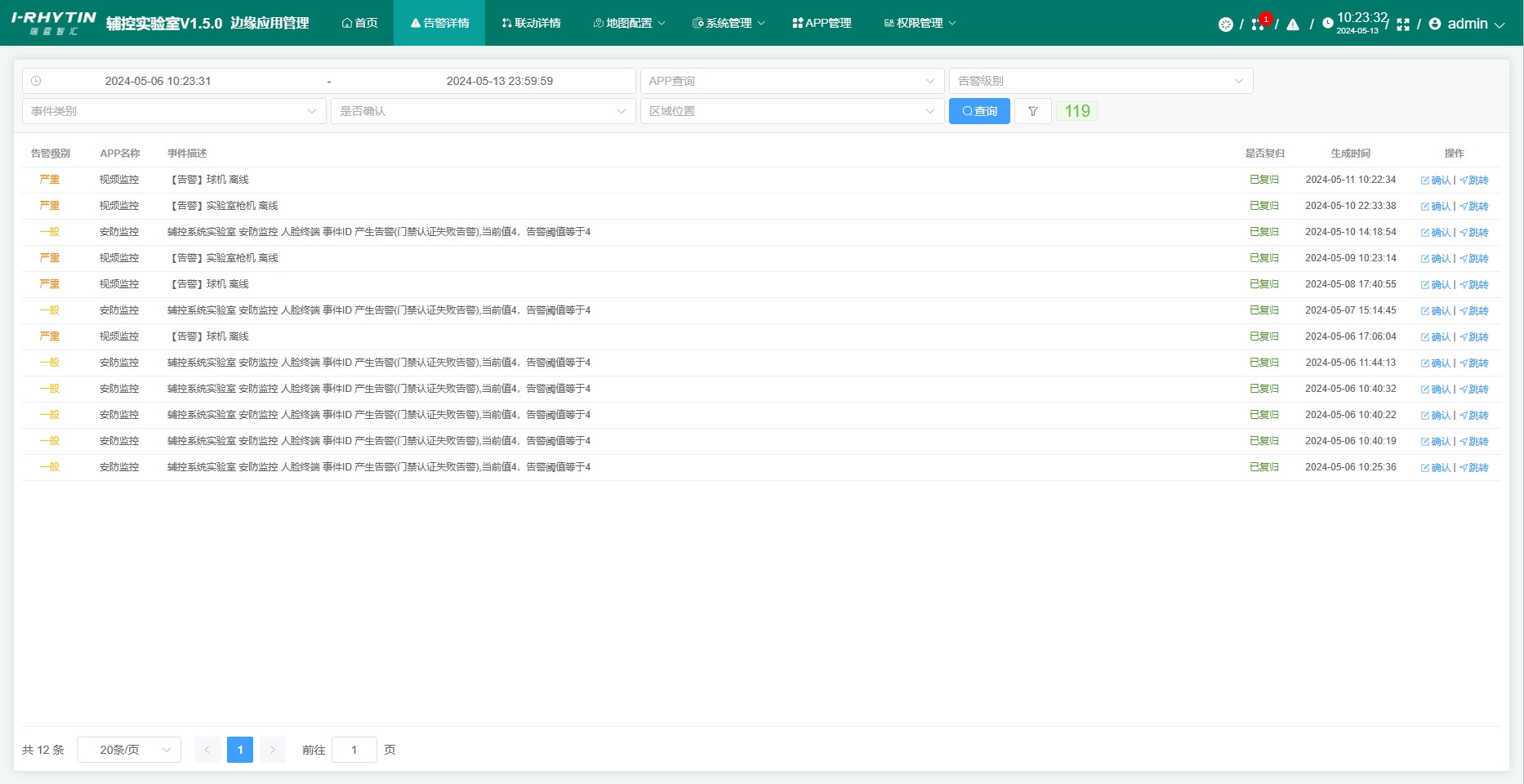Click previous page arrow in pagination
The height and width of the screenshot is (784, 1524).
(x=207, y=750)
